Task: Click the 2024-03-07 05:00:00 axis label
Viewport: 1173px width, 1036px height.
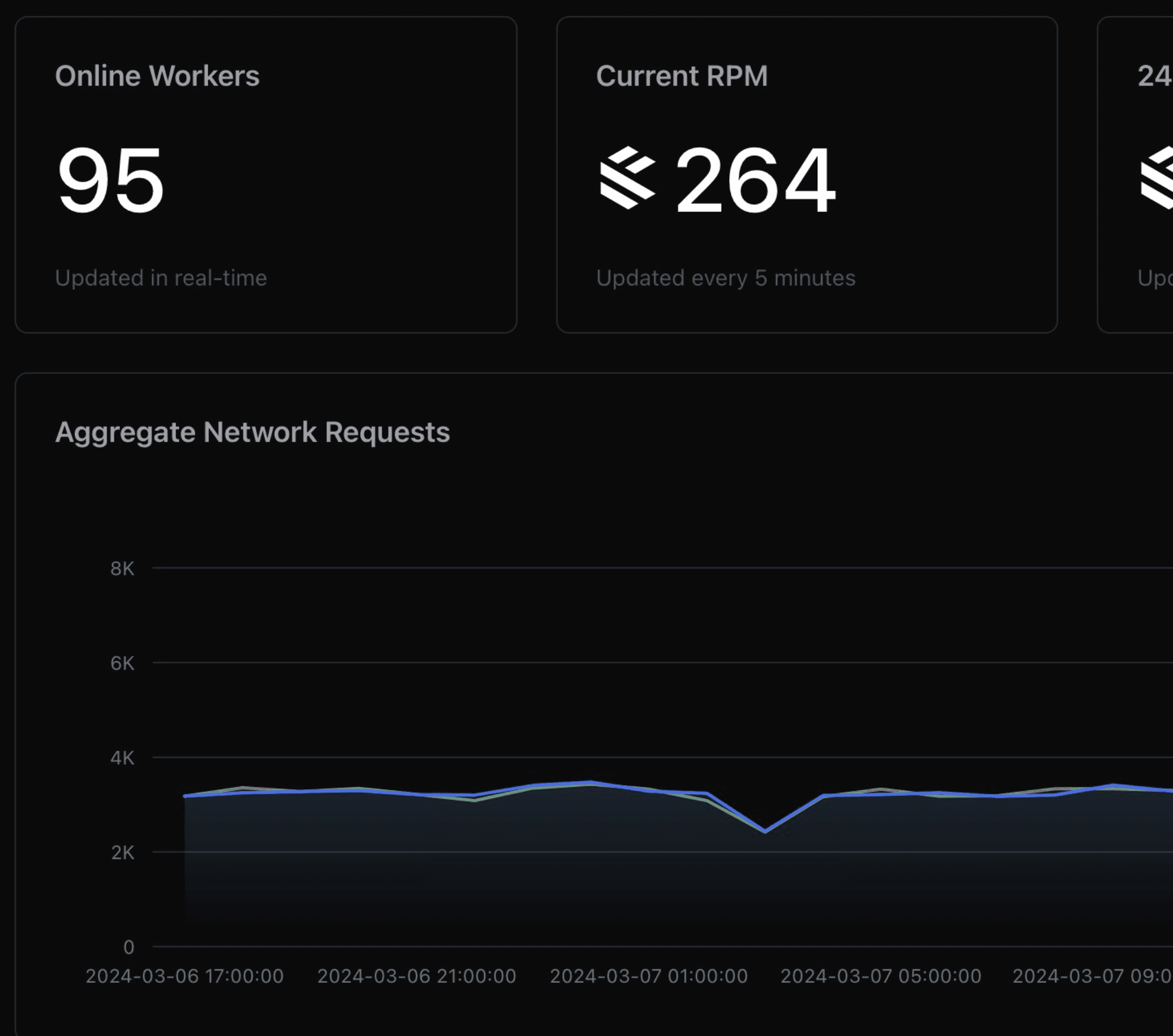Action: pyautogui.click(x=881, y=977)
